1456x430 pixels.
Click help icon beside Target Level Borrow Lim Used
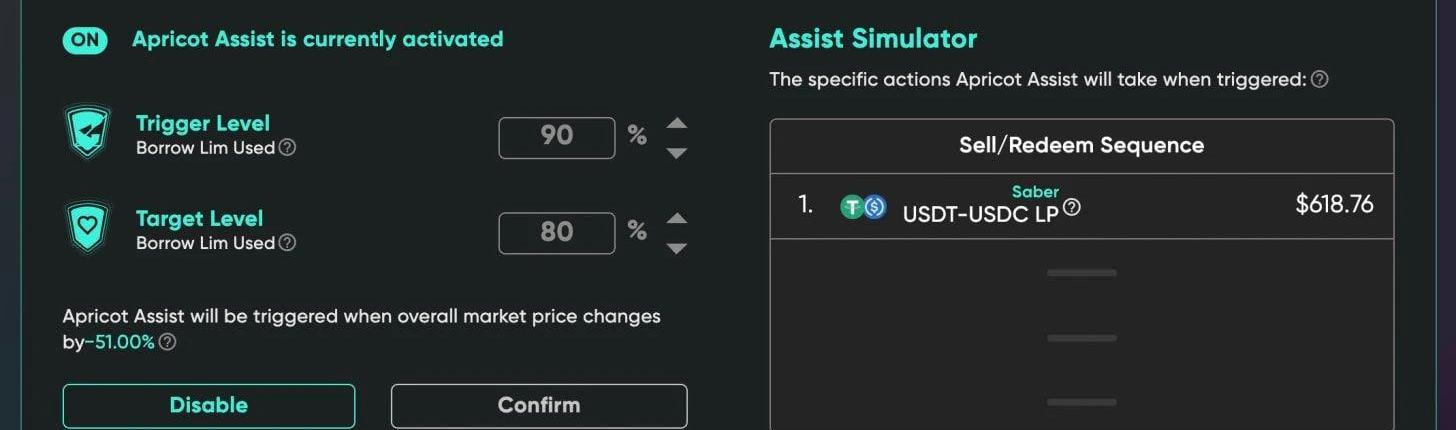click(287, 242)
